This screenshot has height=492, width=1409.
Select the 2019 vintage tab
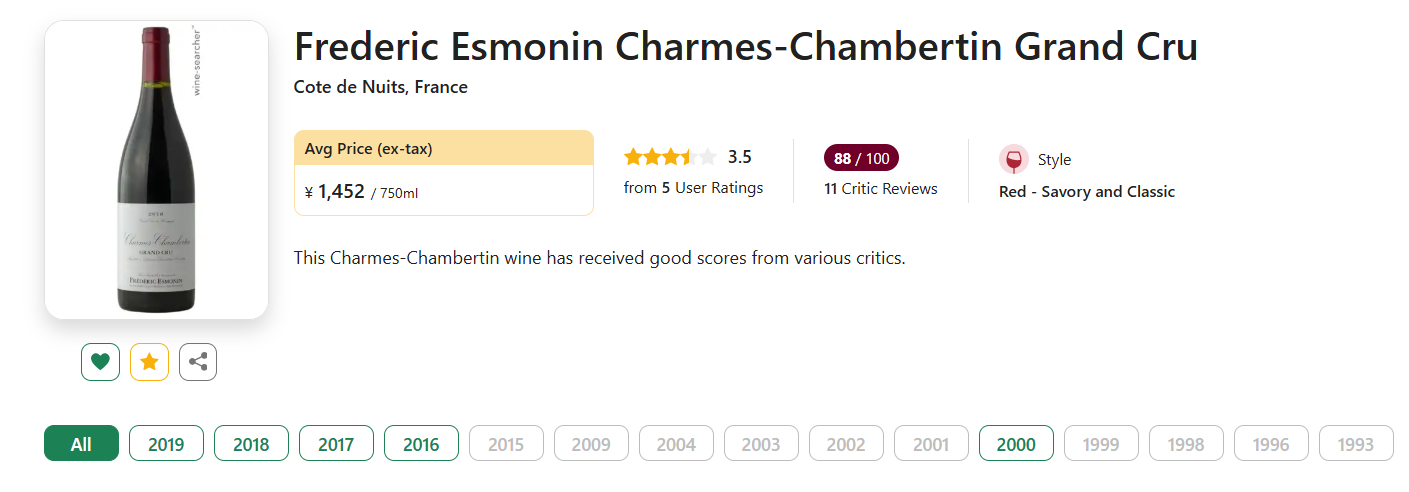pos(166,444)
